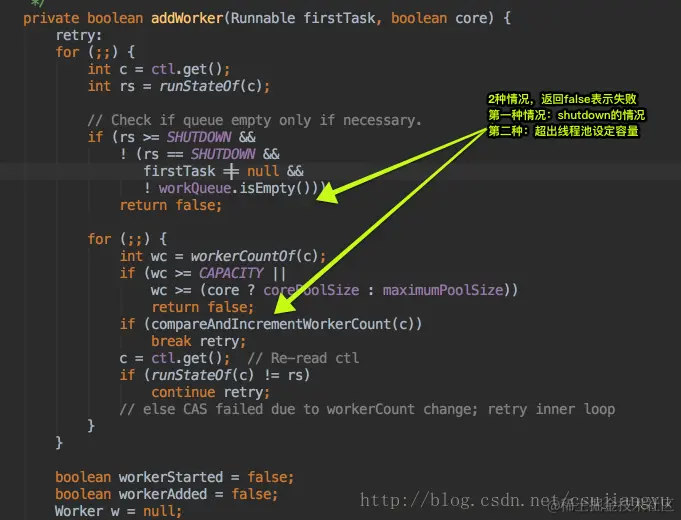Click 'compareAndIncrementWorkerCount(c)' call
681x520 pixels.
click(281, 324)
